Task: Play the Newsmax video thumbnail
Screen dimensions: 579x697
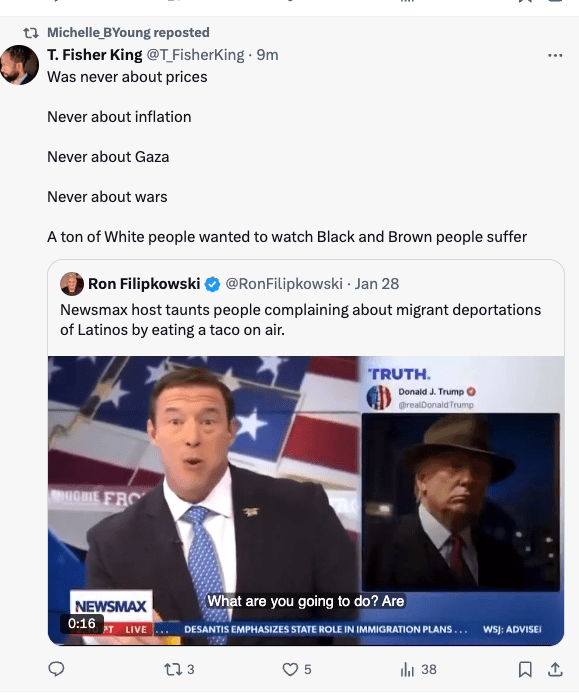Action: click(x=306, y=501)
